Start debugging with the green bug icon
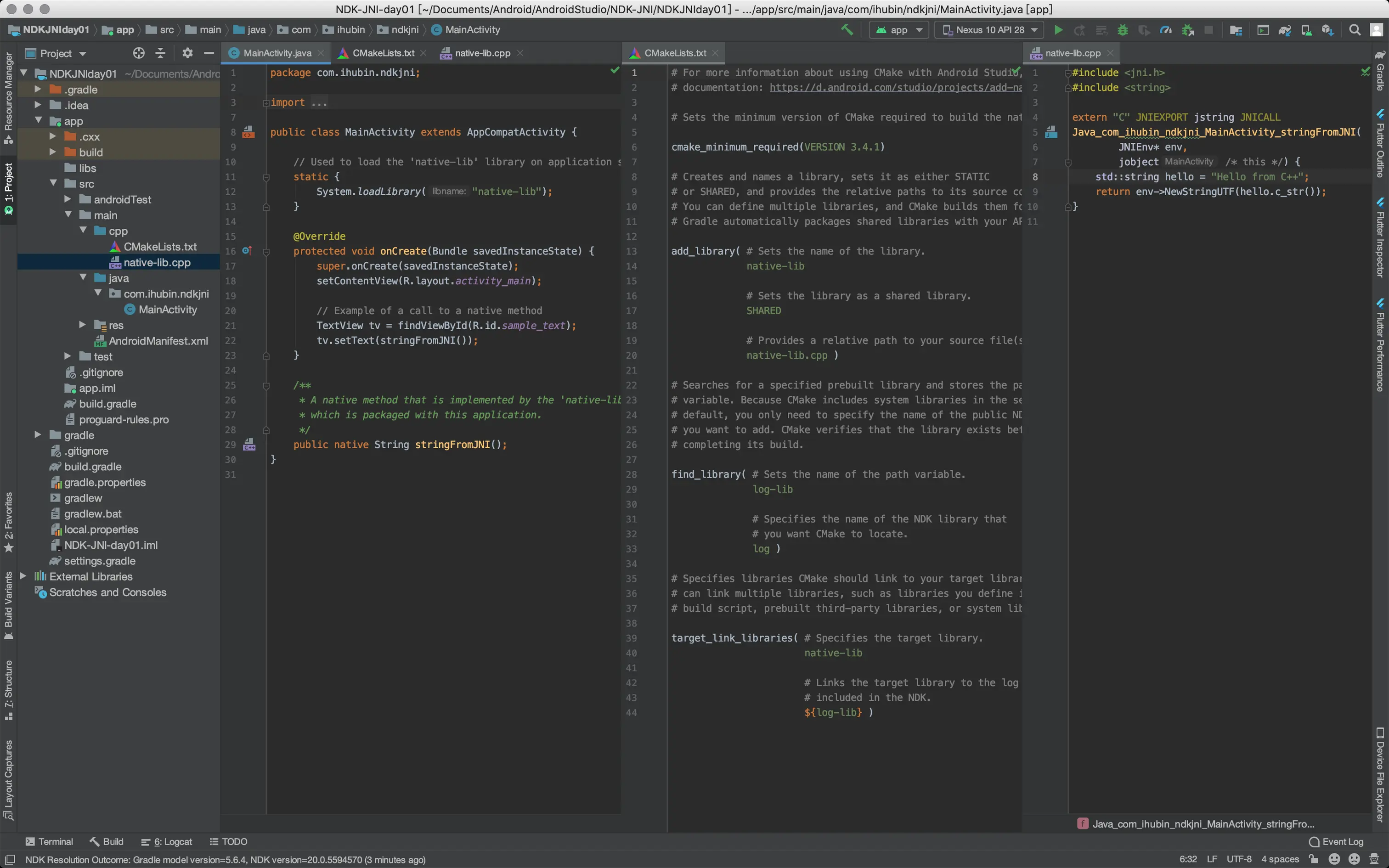 (x=1122, y=30)
